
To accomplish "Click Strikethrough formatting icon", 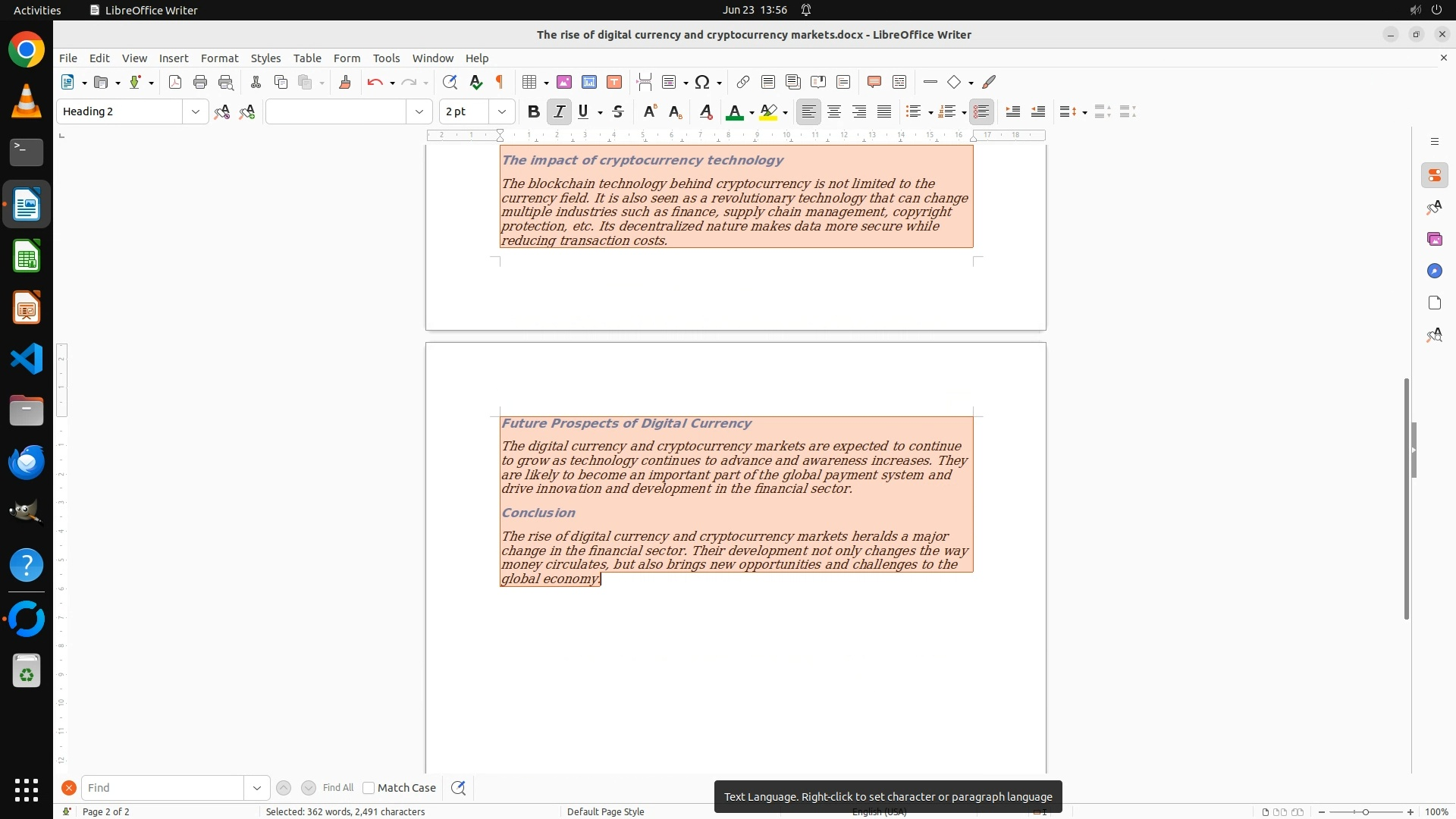I will [x=618, y=111].
